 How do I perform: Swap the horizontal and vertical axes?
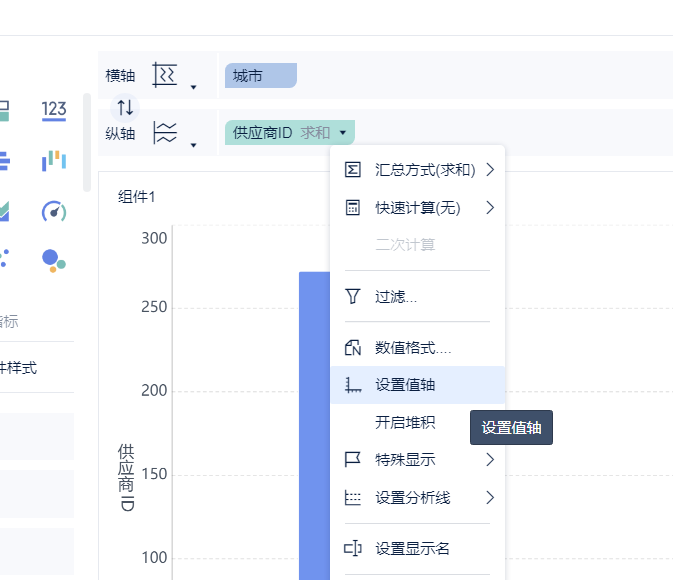125,107
